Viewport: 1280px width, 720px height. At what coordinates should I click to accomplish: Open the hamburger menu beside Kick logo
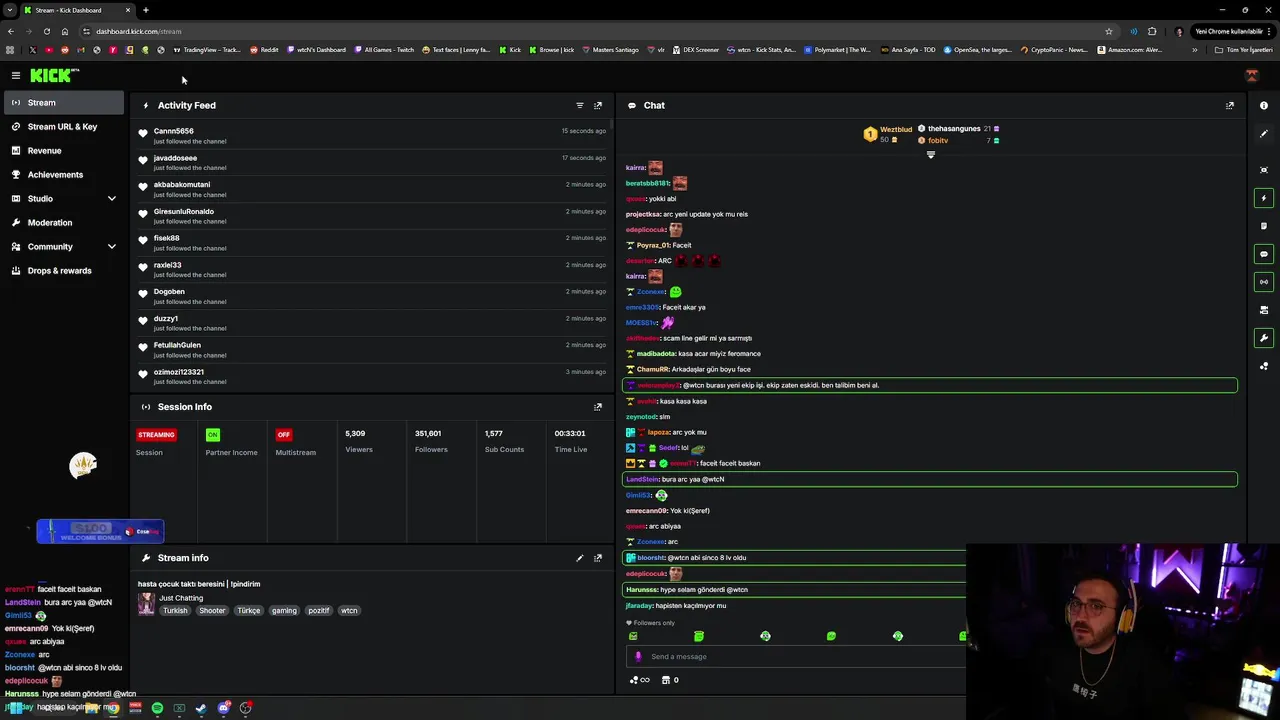16,75
